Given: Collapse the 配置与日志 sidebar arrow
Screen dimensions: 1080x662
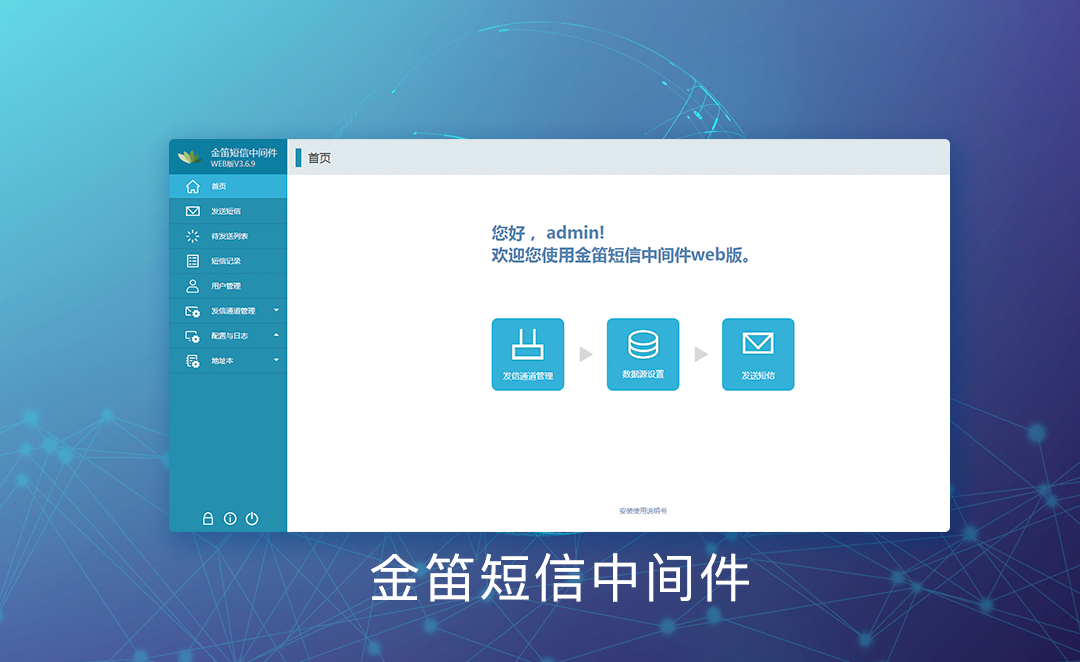Looking at the screenshot, I should click(x=276, y=335).
